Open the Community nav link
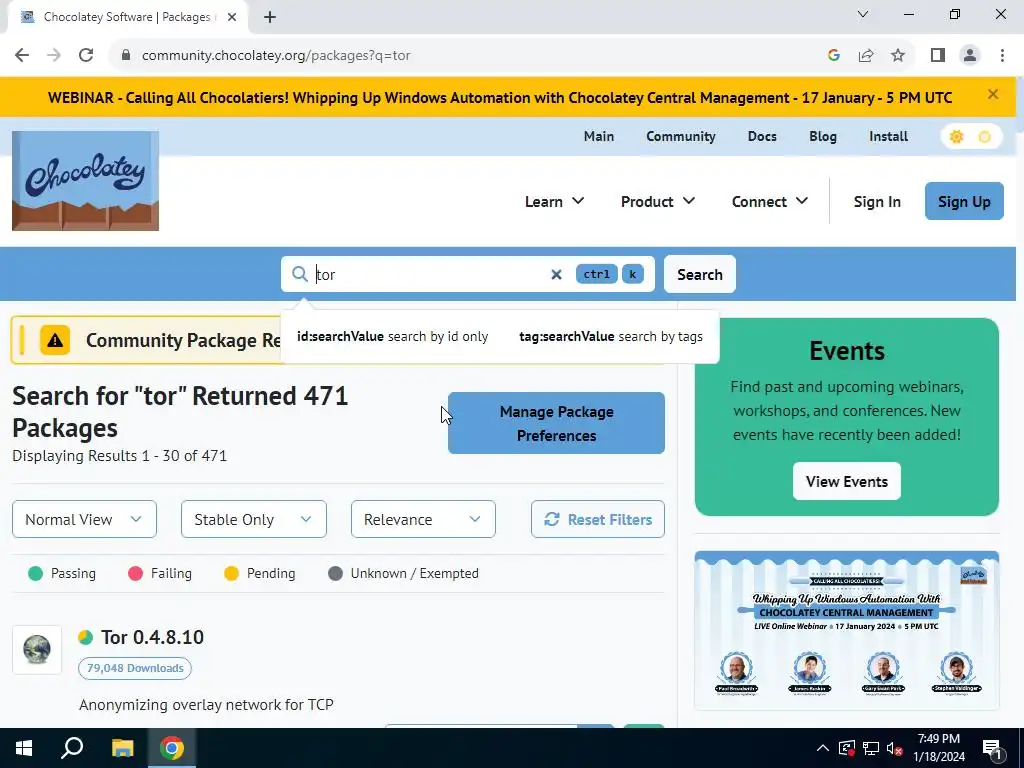The height and width of the screenshot is (768, 1024). pyautogui.click(x=680, y=136)
